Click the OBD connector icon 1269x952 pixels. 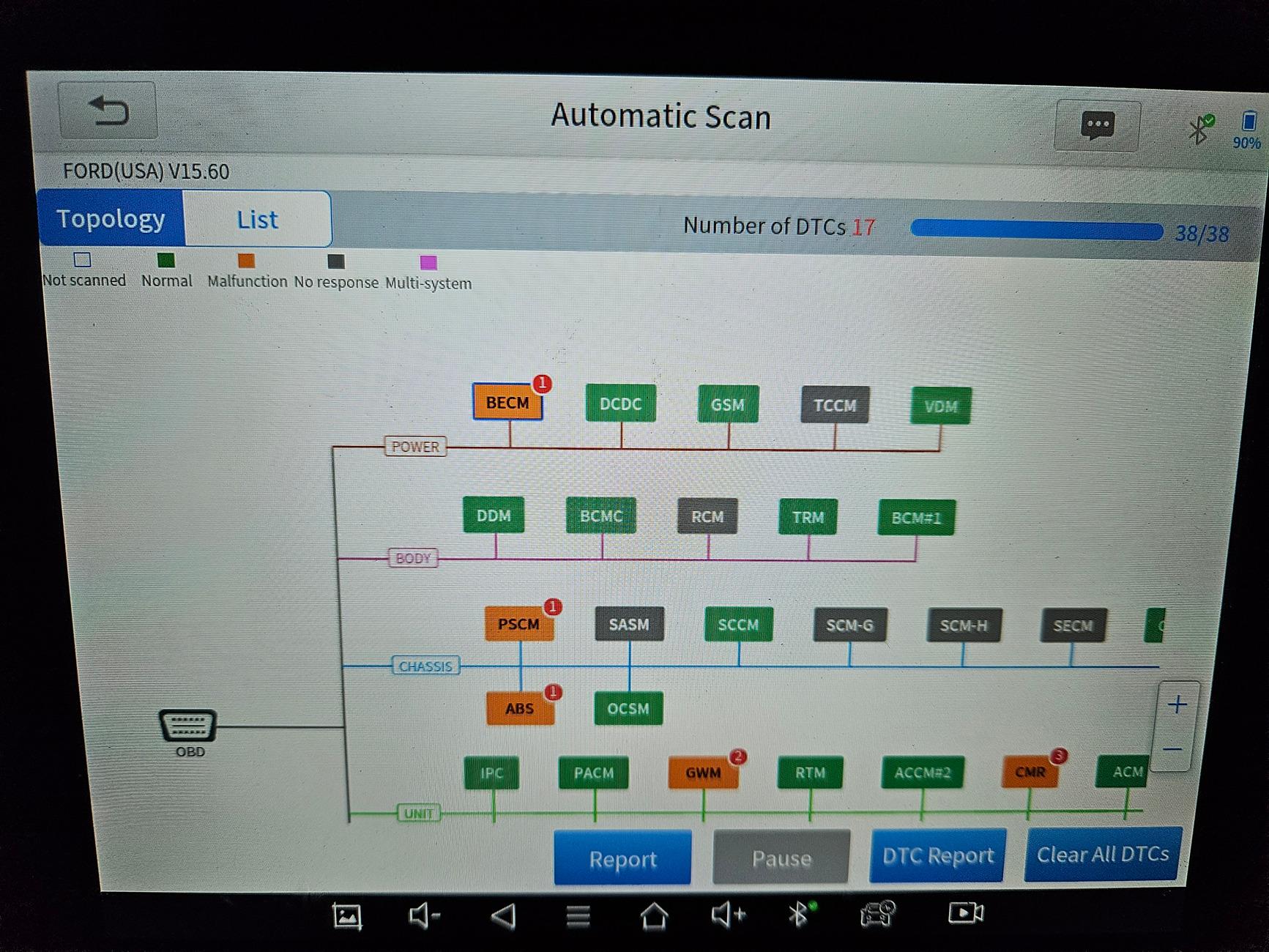click(x=187, y=726)
